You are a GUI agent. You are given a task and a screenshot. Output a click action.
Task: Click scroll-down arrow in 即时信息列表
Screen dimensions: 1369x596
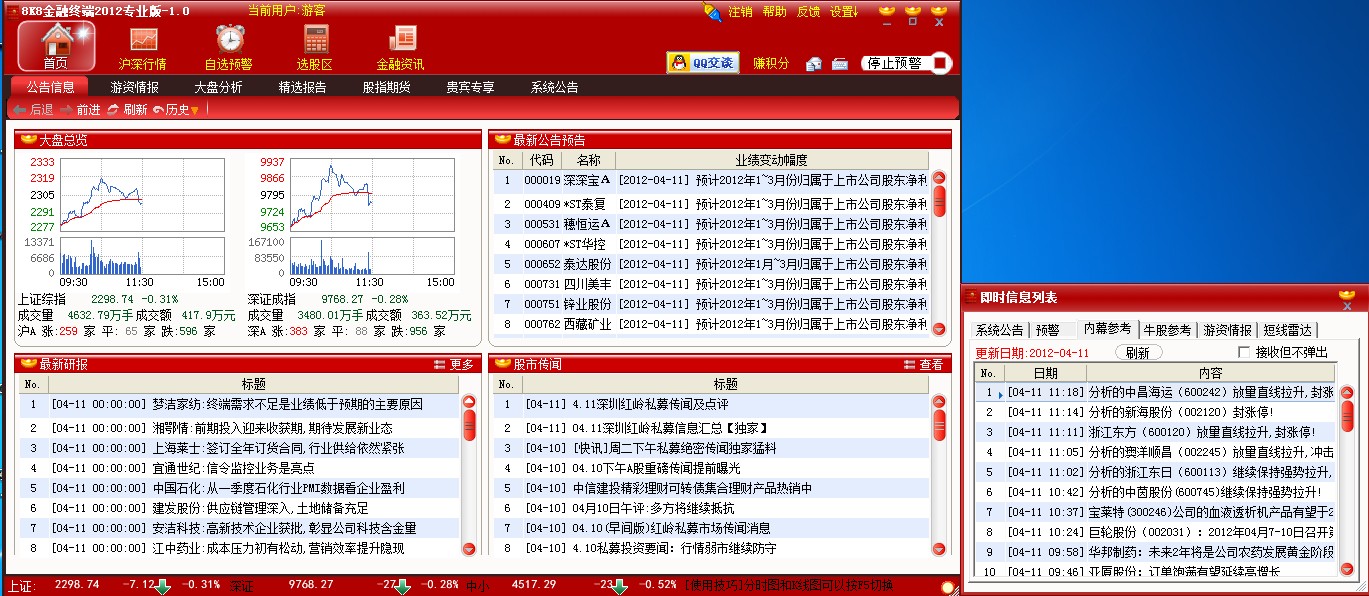click(1347, 567)
